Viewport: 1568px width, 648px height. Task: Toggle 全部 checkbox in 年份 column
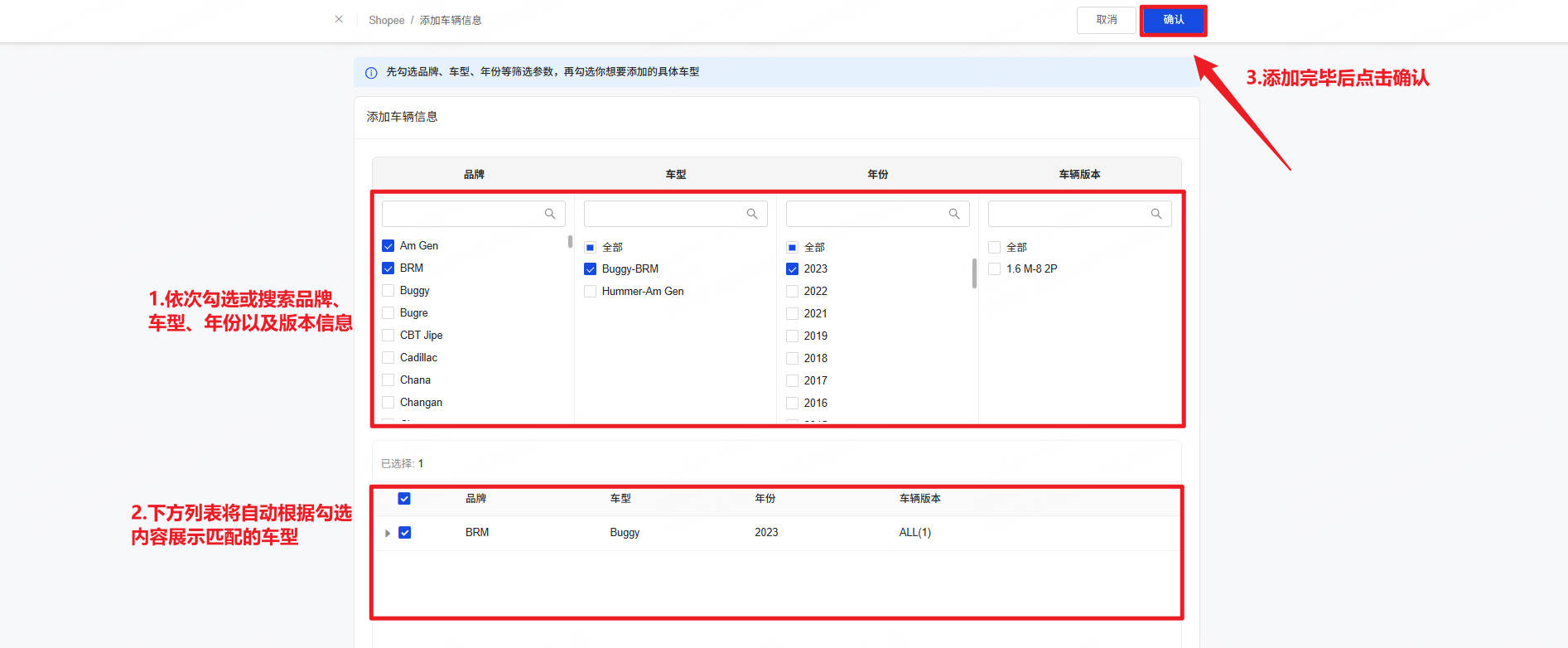(x=792, y=248)
